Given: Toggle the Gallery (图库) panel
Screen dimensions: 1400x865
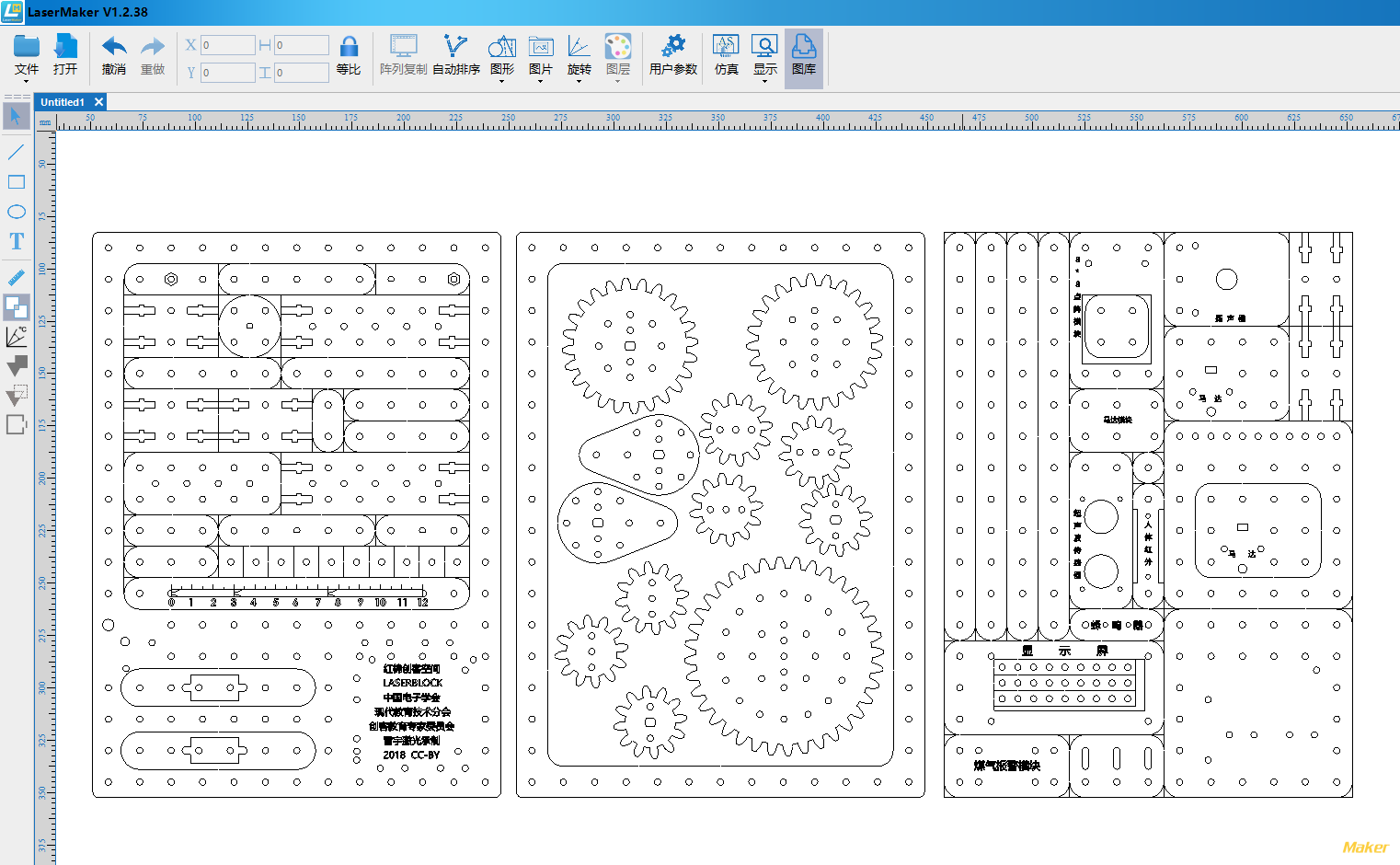Looking at the screenshot, I should click(804, 55).
